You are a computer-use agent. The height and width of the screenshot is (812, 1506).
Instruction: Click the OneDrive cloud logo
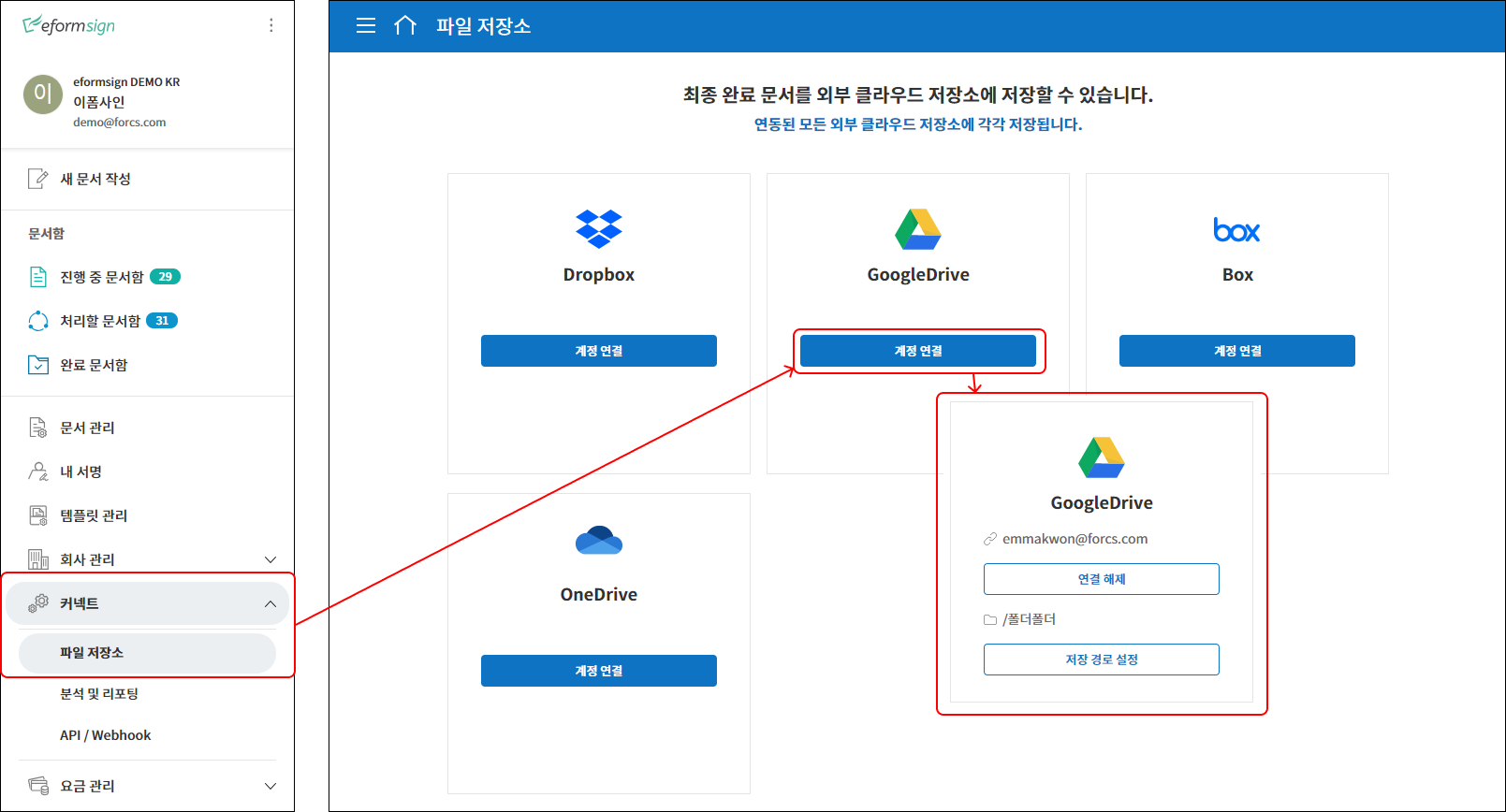[599, 541]
